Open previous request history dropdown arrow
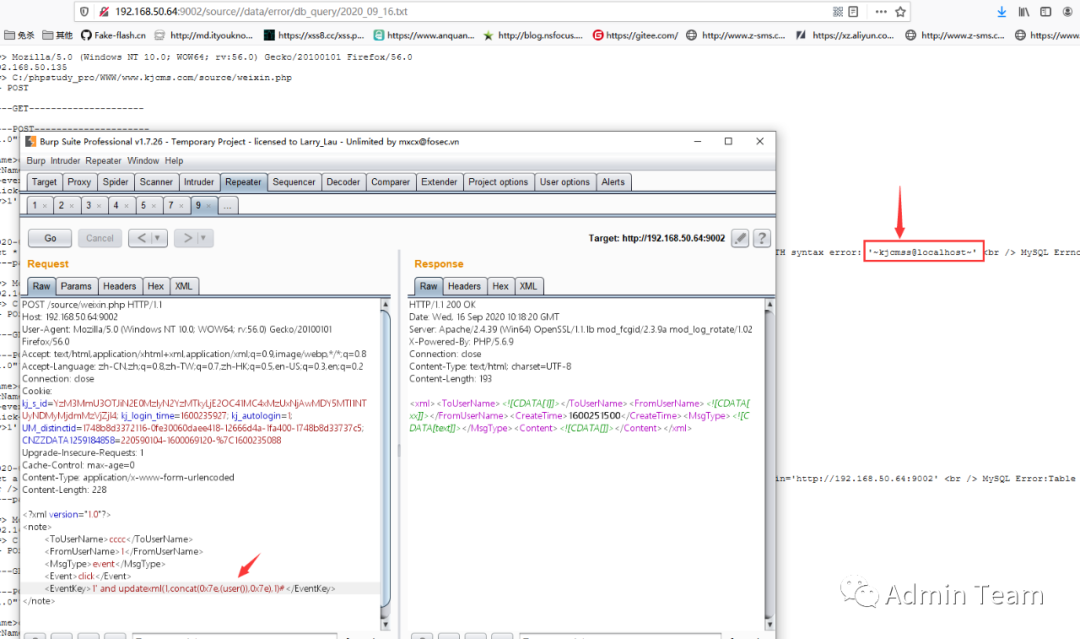This screenshot has width=1080, height=639. coord(158,238)
